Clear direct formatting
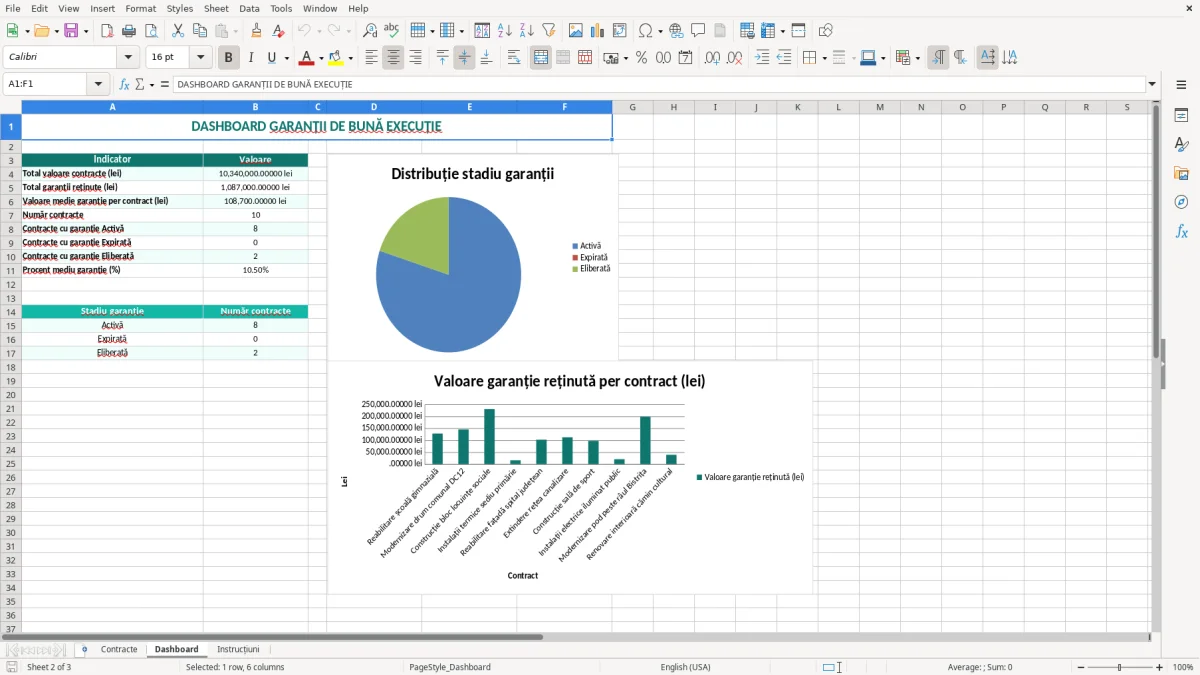1200x675 pixels. click(x=278, y=31)
